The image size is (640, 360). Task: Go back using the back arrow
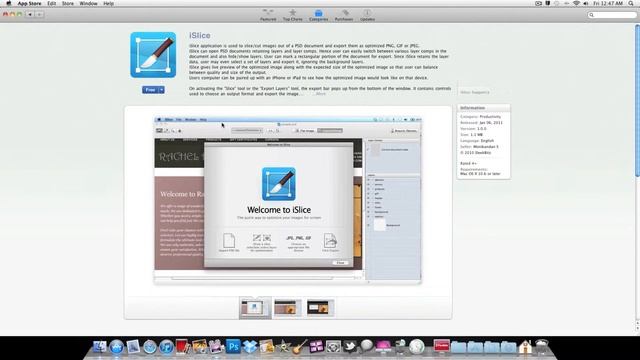coord(30,14)
